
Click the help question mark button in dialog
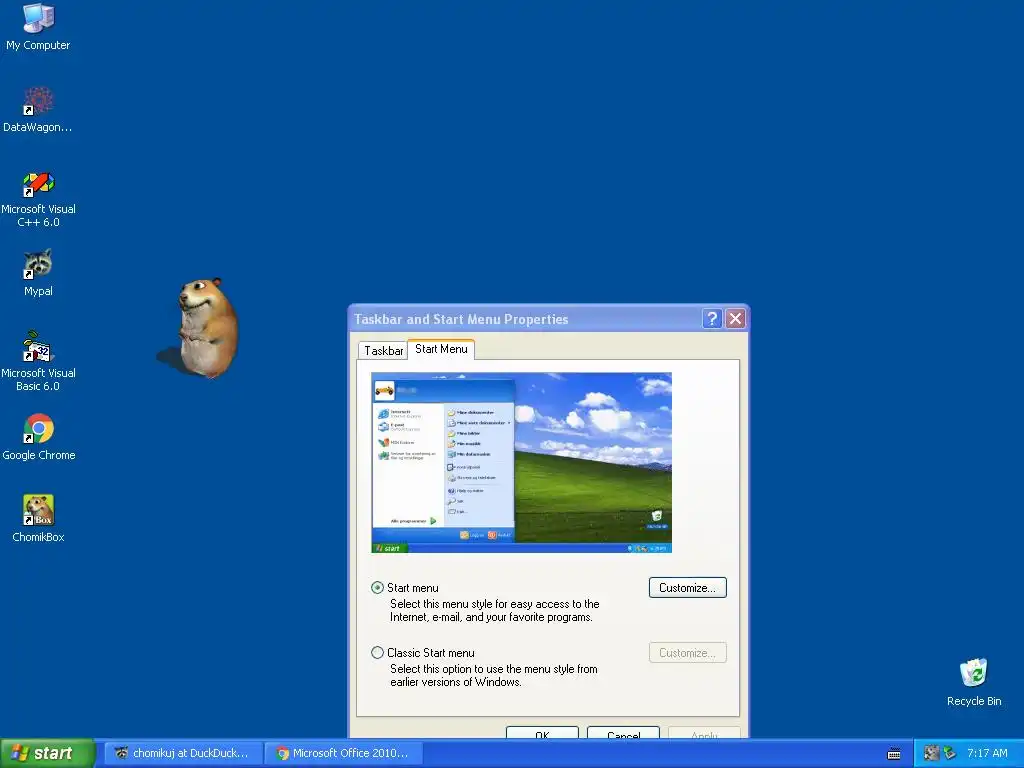(712, 319)
